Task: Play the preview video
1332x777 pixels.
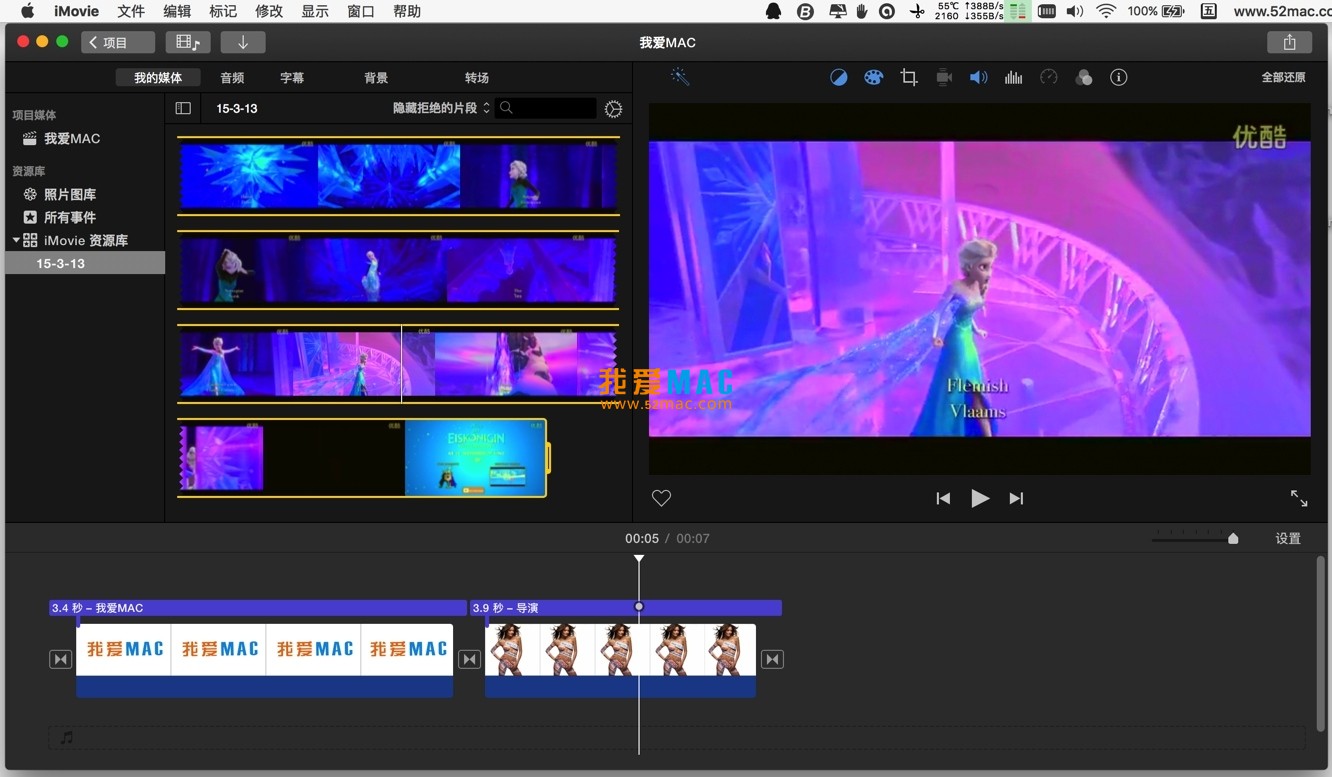Action: tap(980, 498)
